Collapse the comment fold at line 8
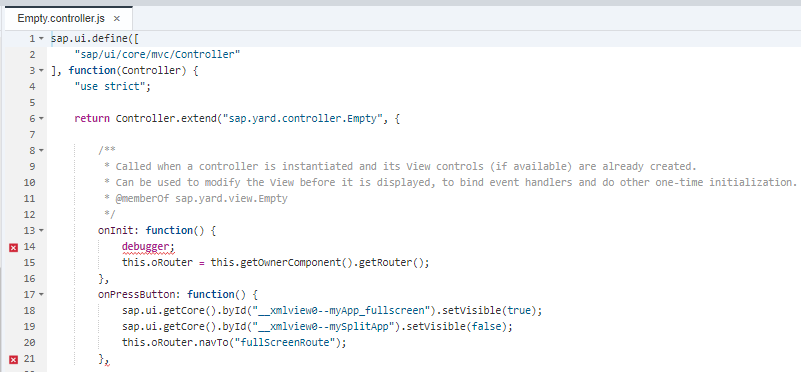 tap(41, 150)
